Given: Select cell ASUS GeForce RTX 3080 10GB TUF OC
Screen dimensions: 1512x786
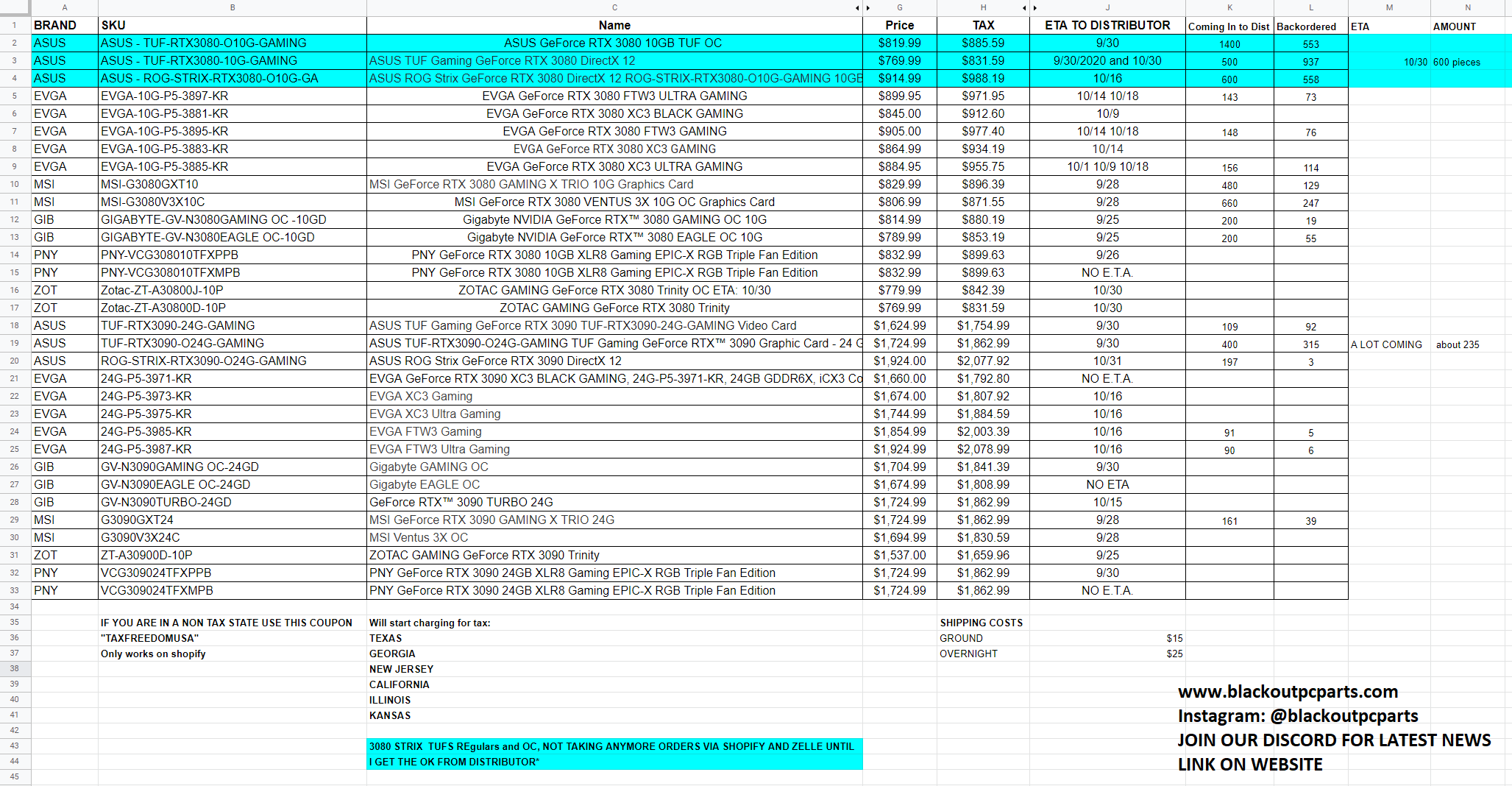Looking at the screenshot, I should [614, 43].
